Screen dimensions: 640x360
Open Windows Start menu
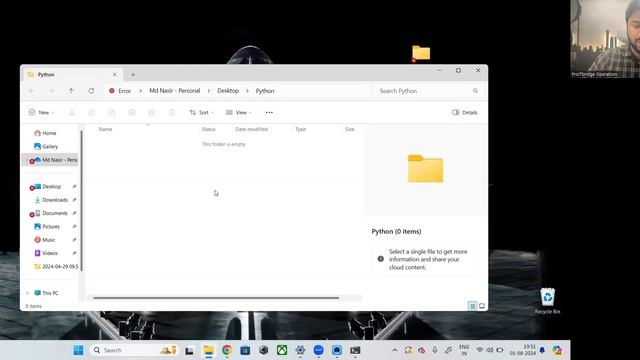point(78,350)
